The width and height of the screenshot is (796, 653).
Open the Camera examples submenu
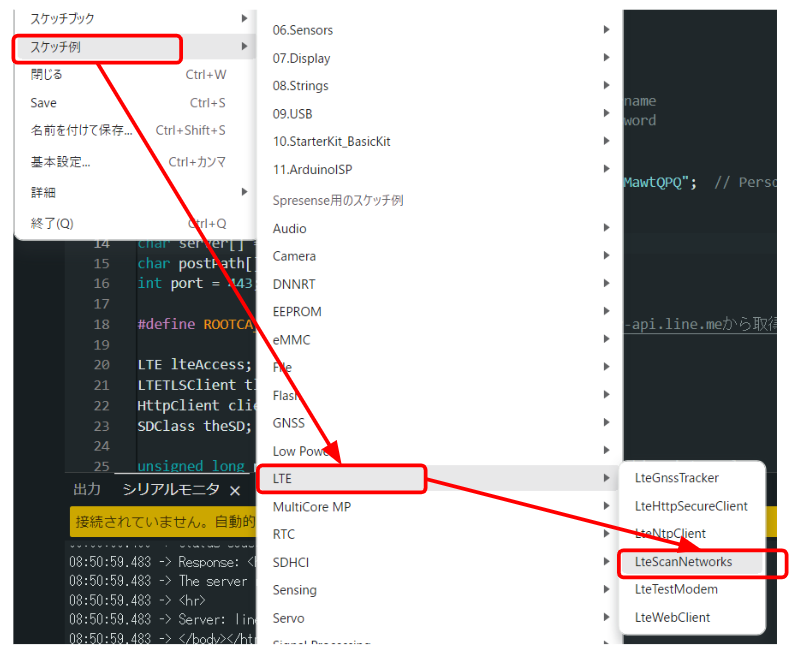294,256
